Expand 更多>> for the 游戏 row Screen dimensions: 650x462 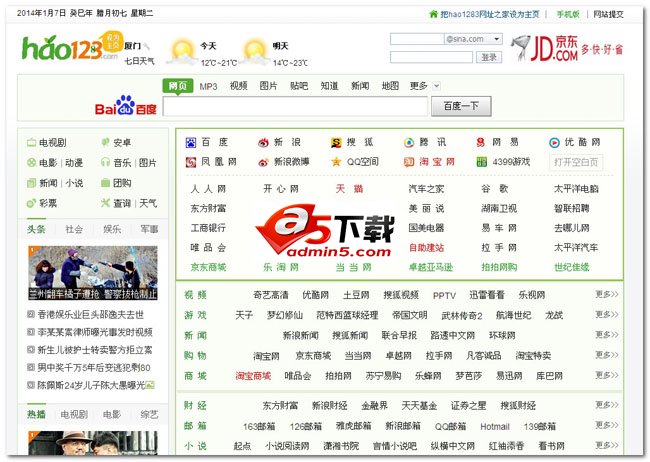click(x=607, y=314)
